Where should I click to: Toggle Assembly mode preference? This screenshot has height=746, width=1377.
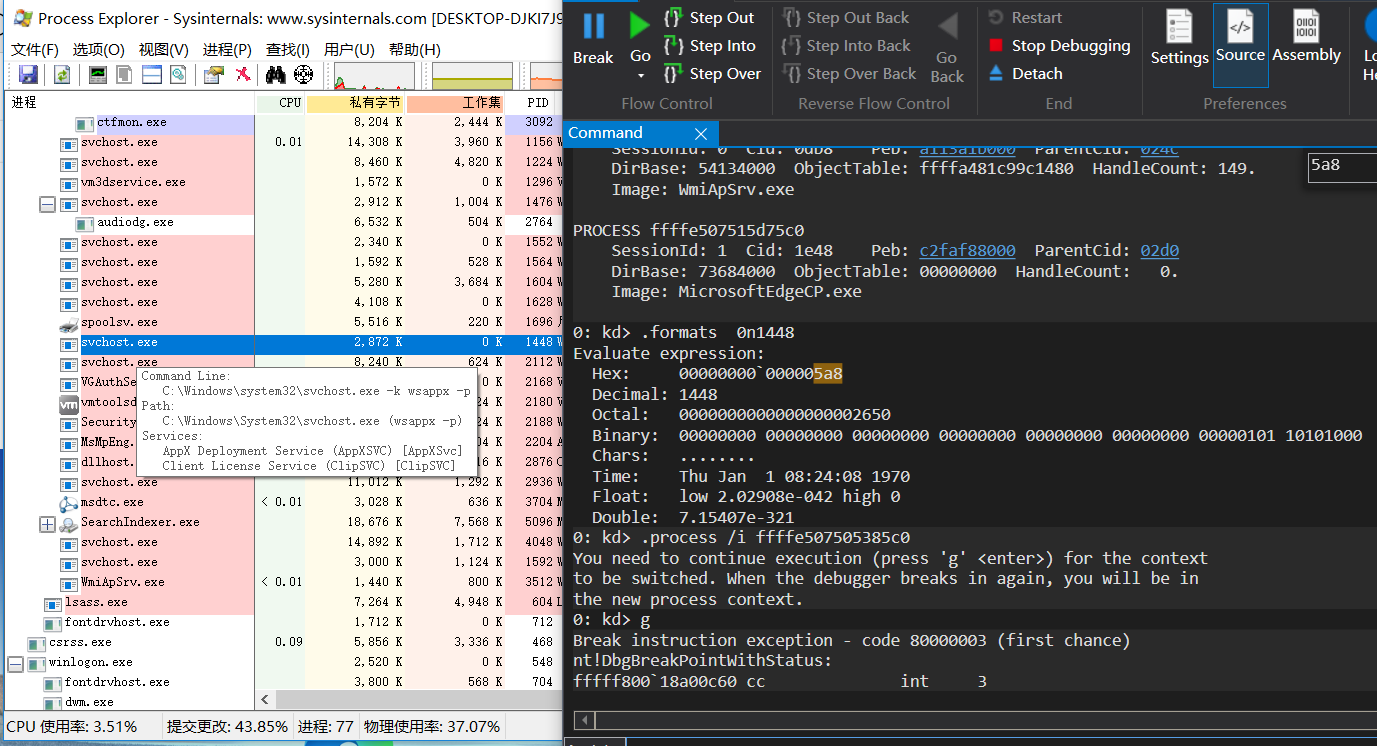click(x=1306, y=38)
